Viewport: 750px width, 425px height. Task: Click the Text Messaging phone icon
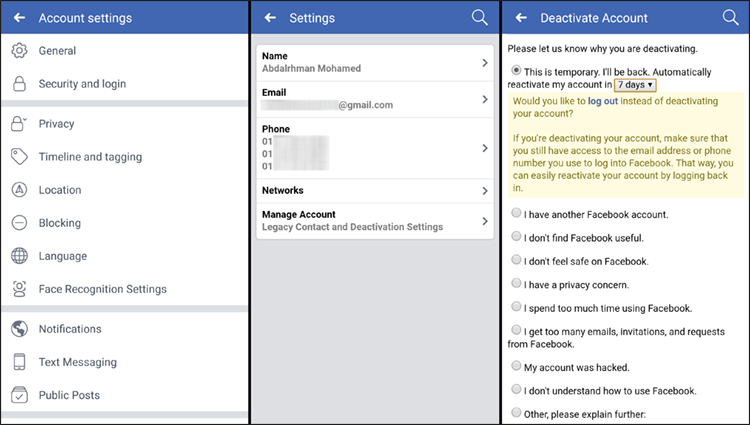19,362
